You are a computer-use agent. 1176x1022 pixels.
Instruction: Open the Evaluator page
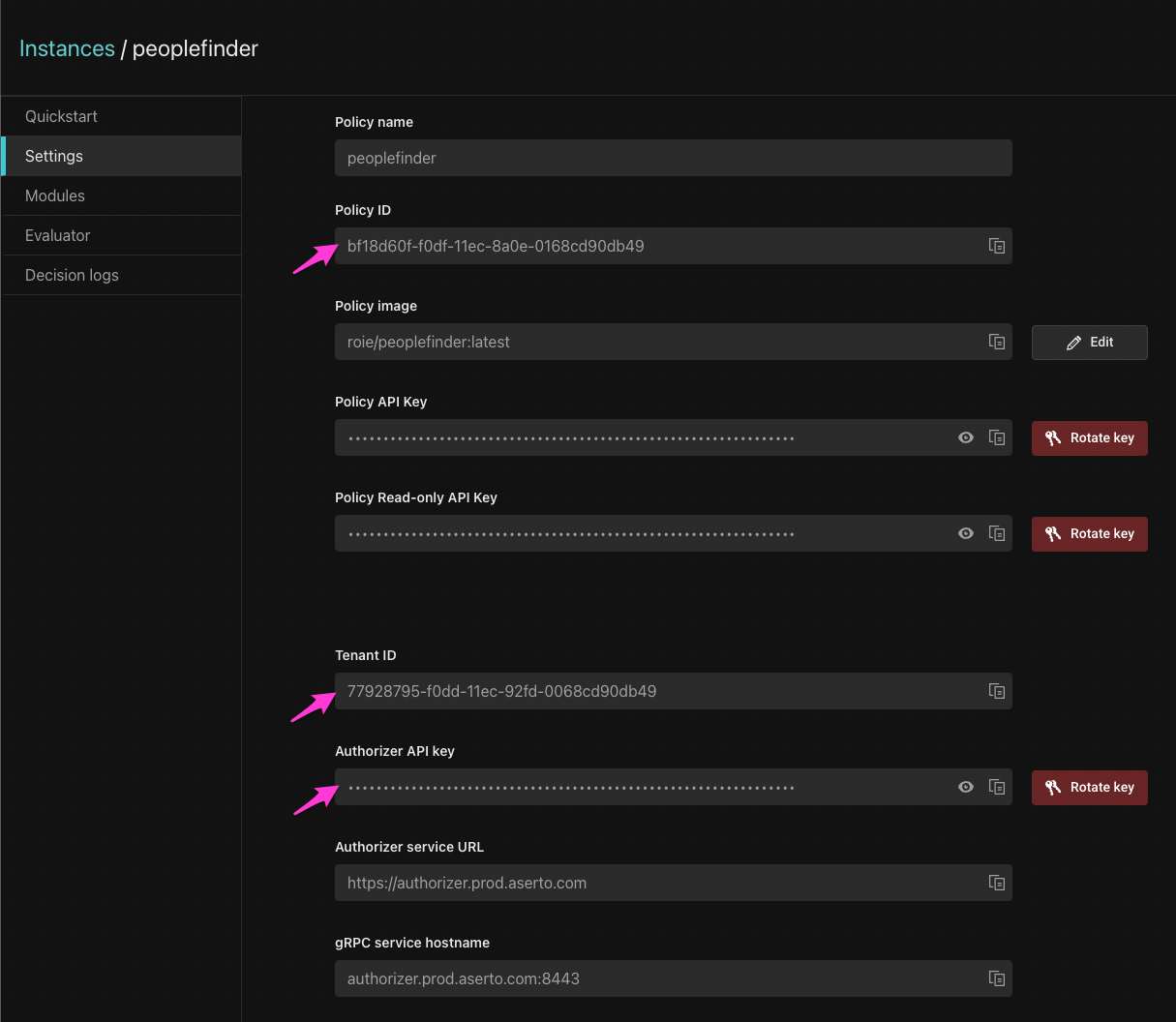point(58,235)
